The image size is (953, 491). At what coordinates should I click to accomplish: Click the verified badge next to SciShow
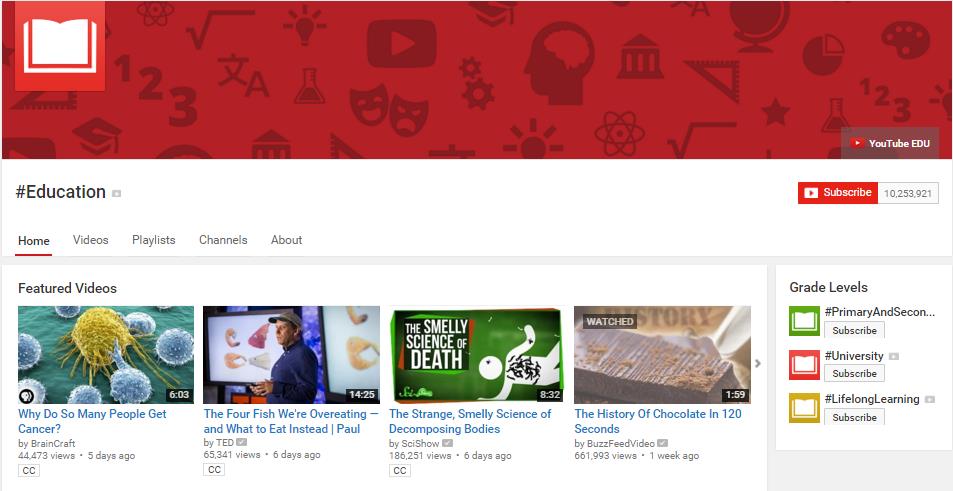coord(448,443)
